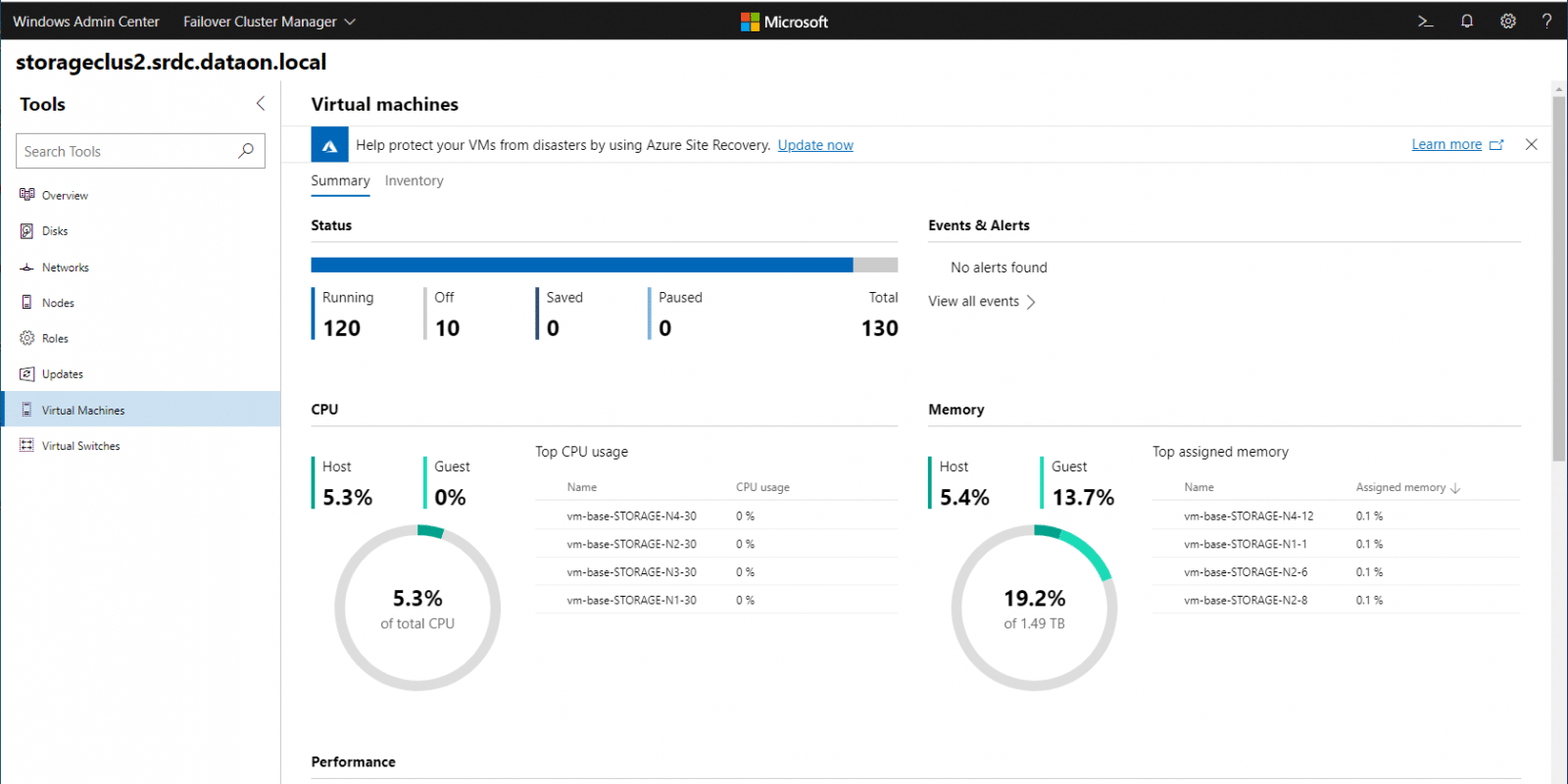Click the No alerts found message
Screen dimensions: 1568x784
pos(999,268)
